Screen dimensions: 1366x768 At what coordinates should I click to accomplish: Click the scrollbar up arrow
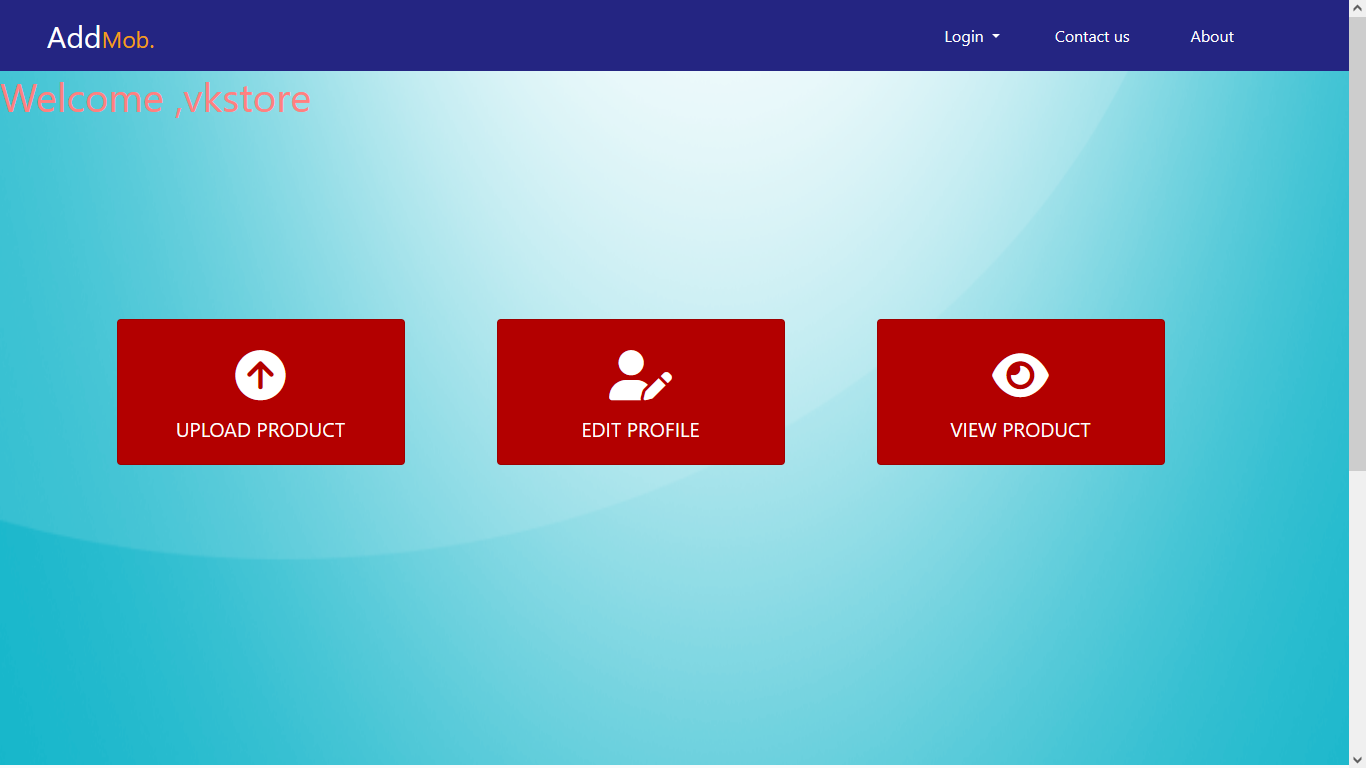click(x=1358, y=8)
